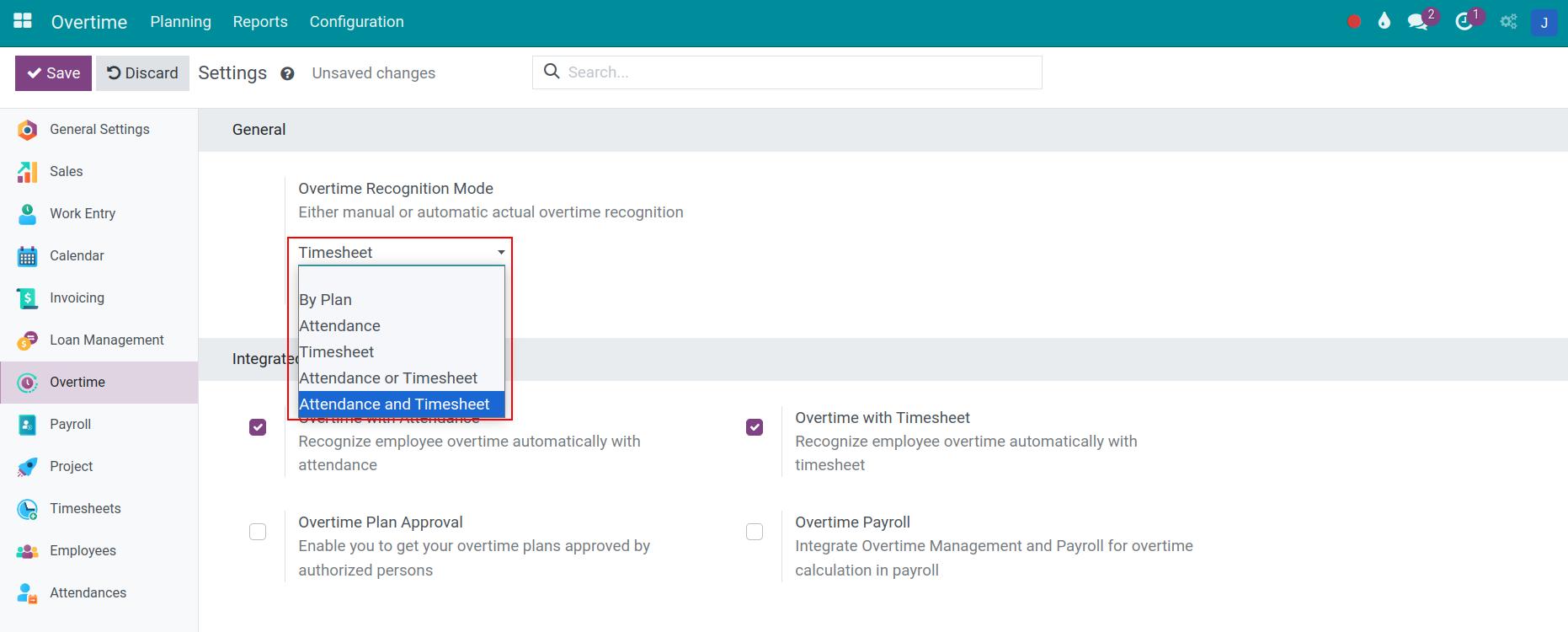The height and width of the screenshot is (632, 1568).
Task: Click the General Settings hexagon icon
Action: [27, 130]
